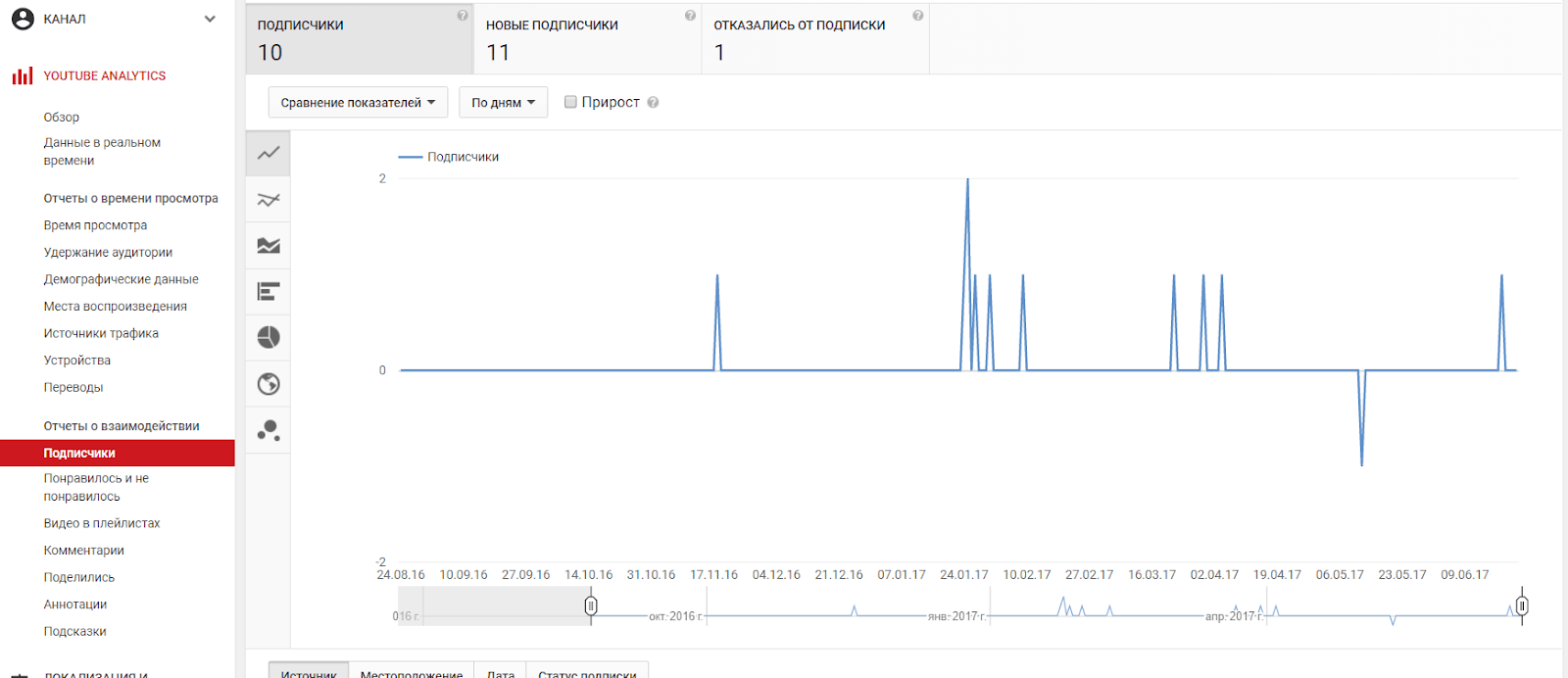Open the По дням dropdown
The image size is (1568, 678).
pos(503,103)
